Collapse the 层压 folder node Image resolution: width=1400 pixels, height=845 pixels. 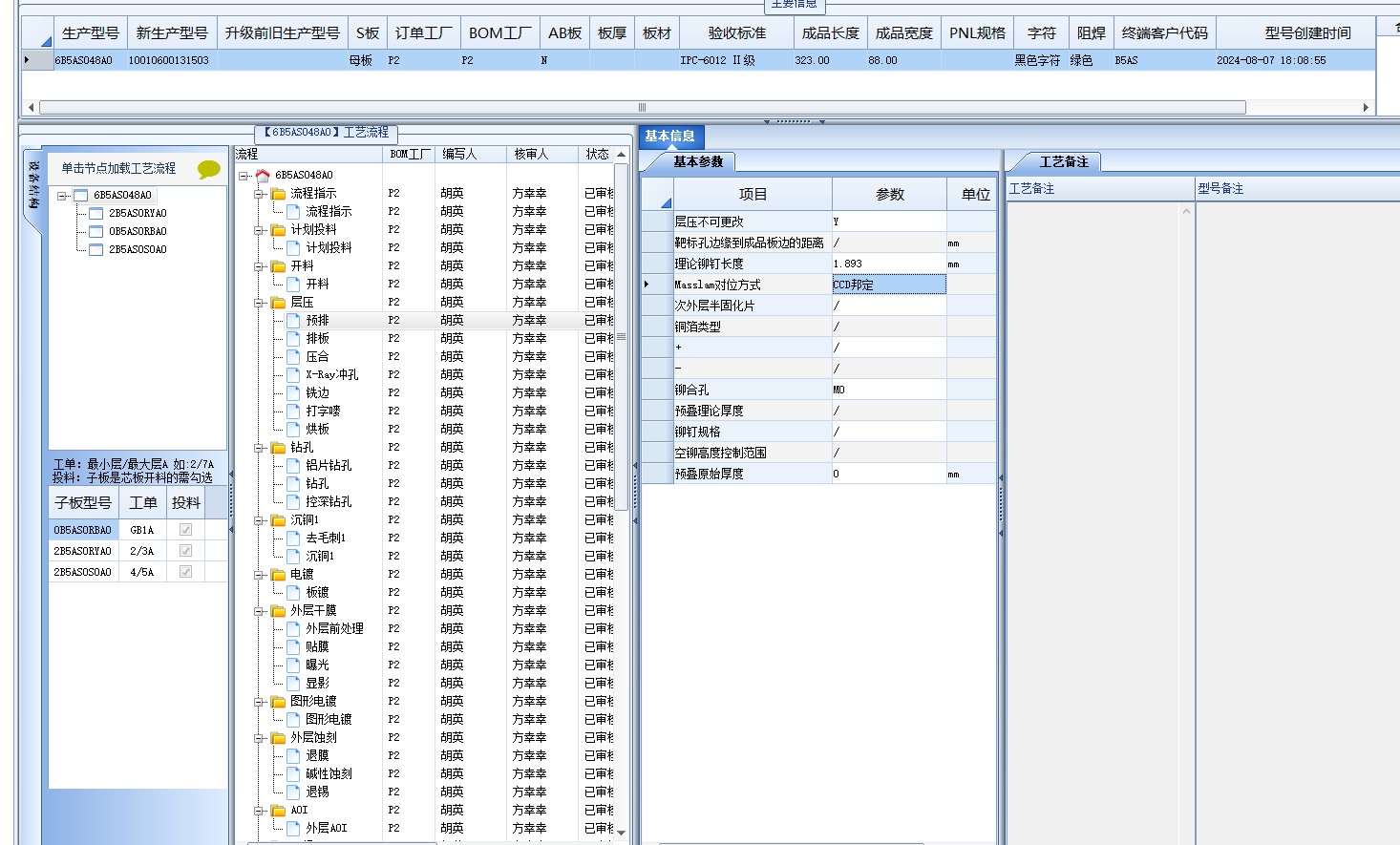[x=258, y=303]
